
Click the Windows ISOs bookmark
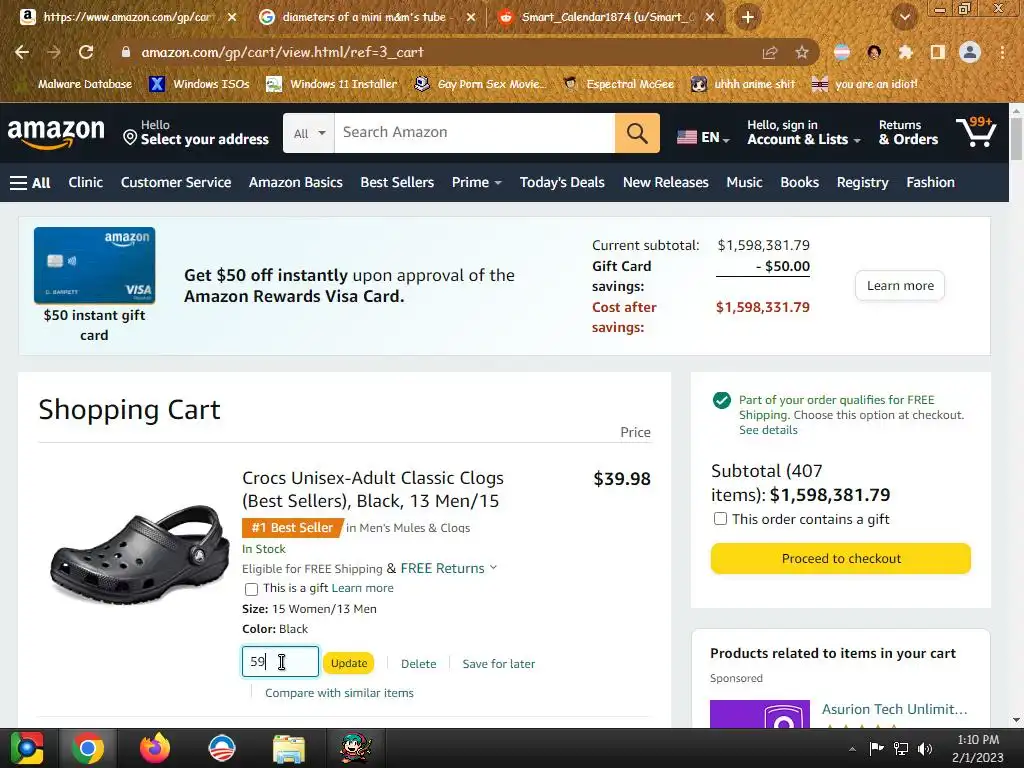(x=200, y=84)
